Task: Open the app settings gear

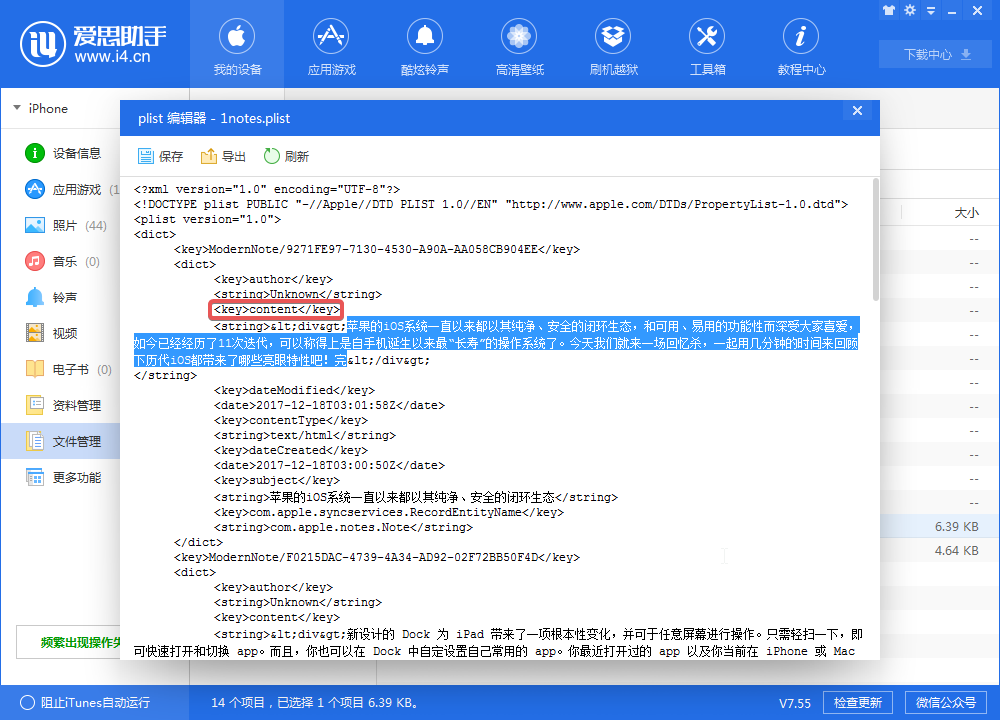Action: (910, 10)
